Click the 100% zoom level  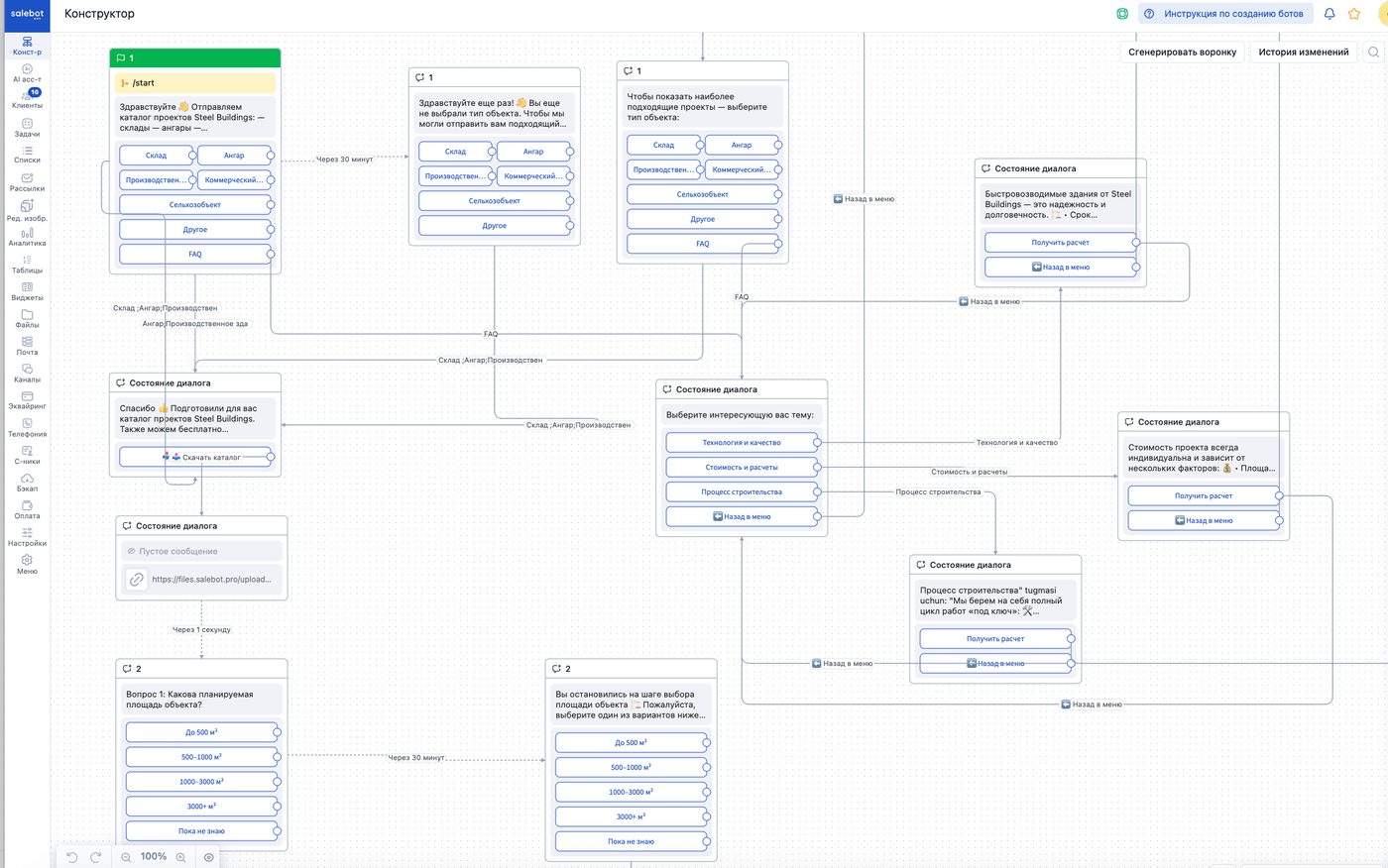tap(154, 857)
